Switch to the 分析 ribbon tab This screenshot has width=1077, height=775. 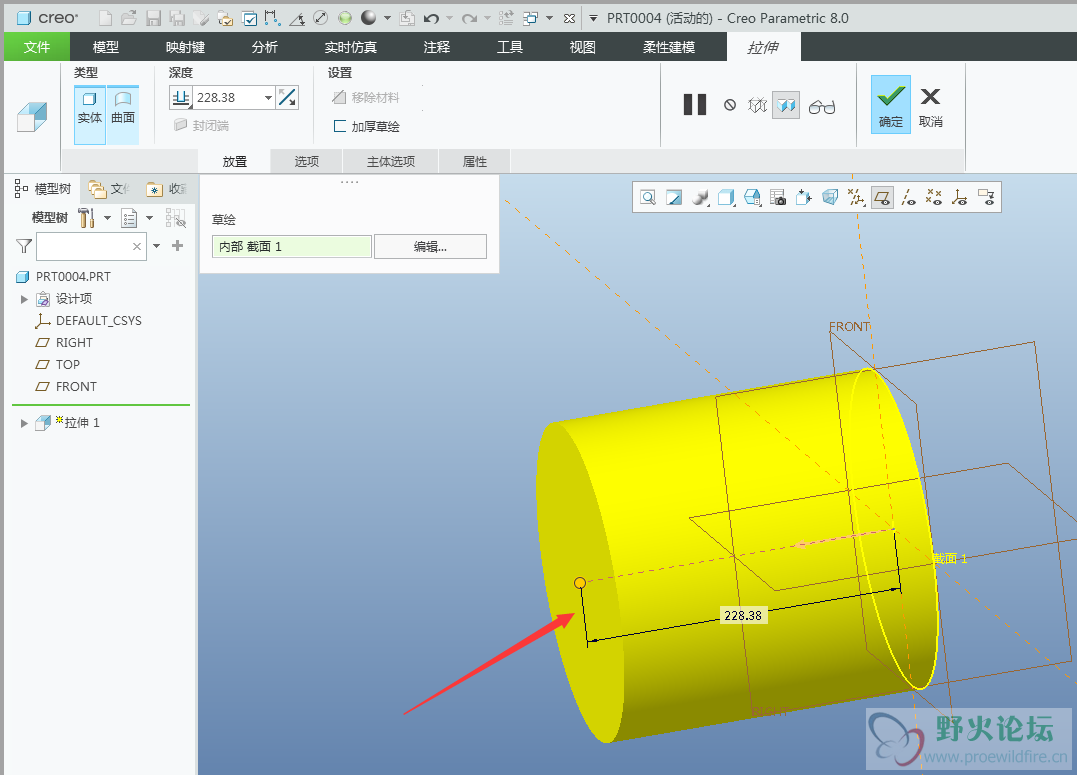(264, 47)
